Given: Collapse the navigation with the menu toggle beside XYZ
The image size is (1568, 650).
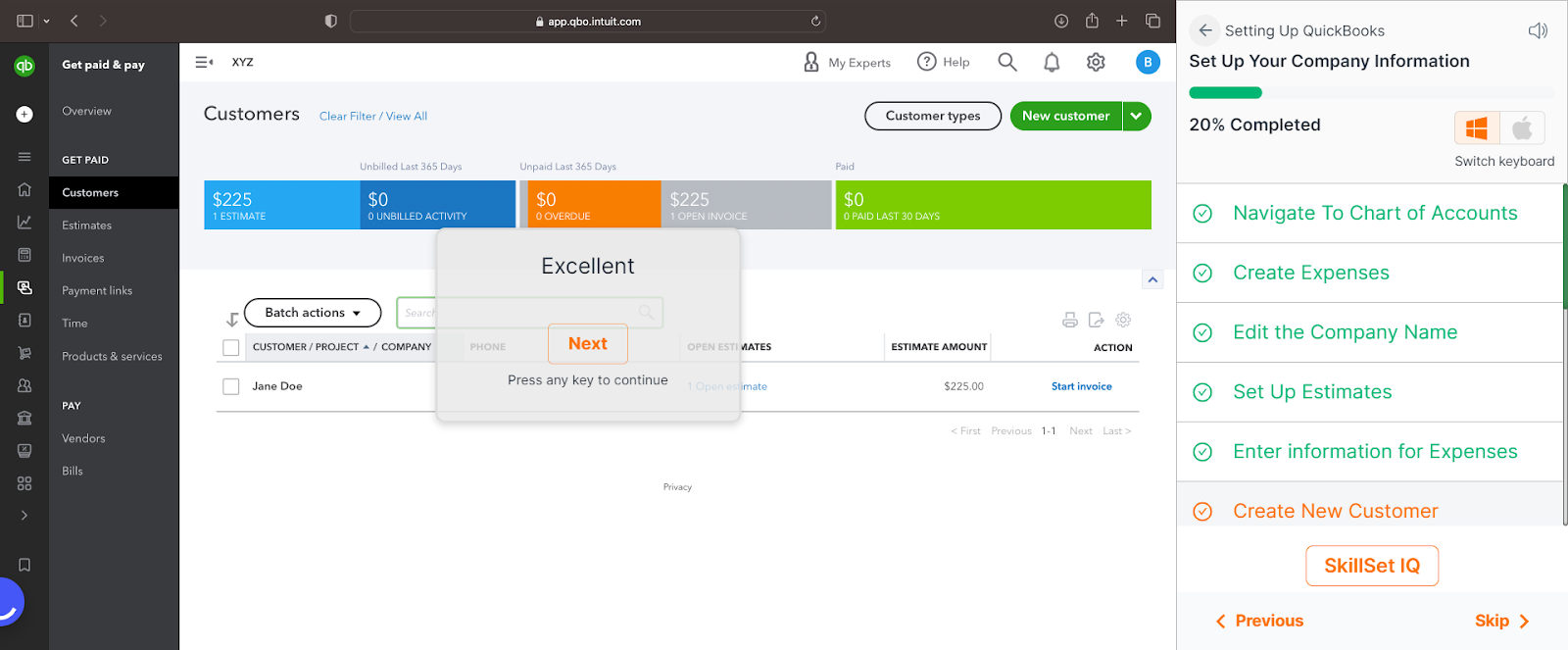Looking at the screenshot, I should point(204,62).
